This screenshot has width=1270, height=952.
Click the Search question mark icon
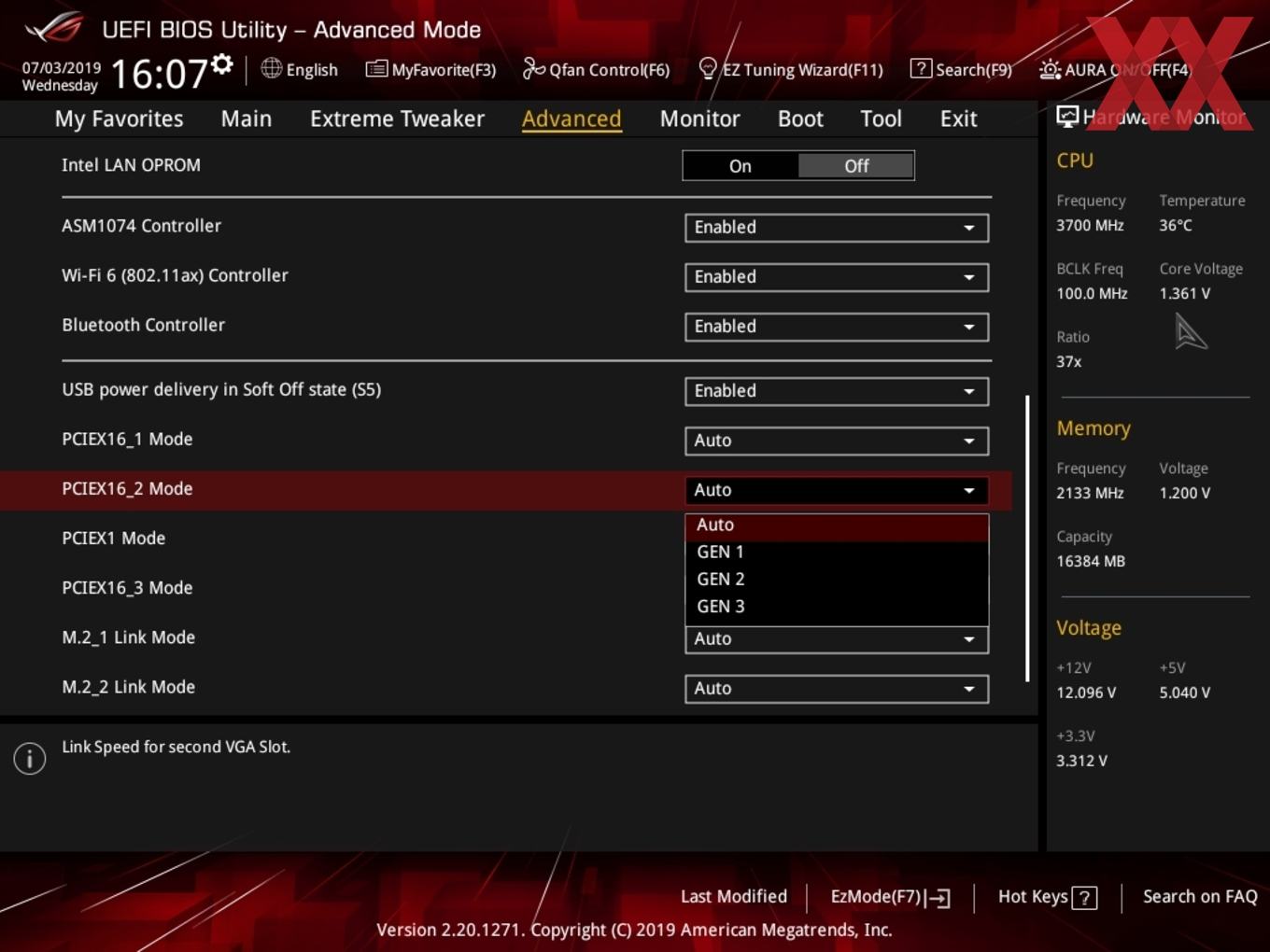(x=921, y=68)
